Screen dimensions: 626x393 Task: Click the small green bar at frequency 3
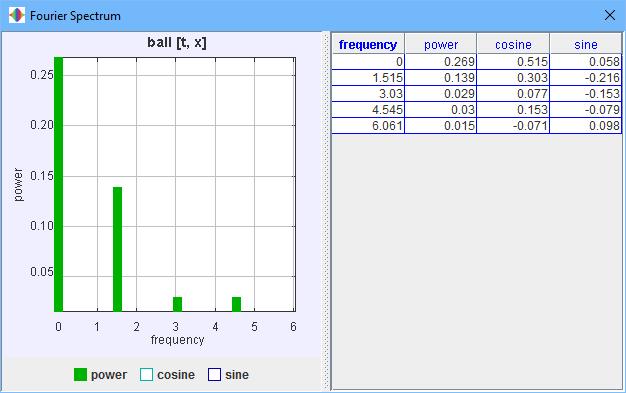click(x=177, y=304)
